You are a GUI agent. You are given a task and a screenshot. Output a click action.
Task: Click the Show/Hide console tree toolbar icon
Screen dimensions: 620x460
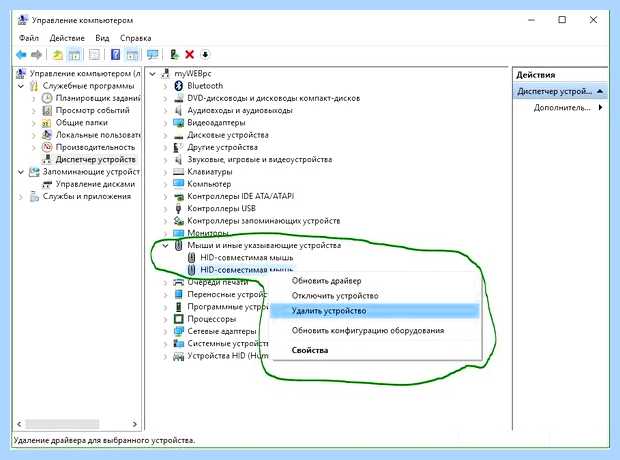tap(74, 55)
